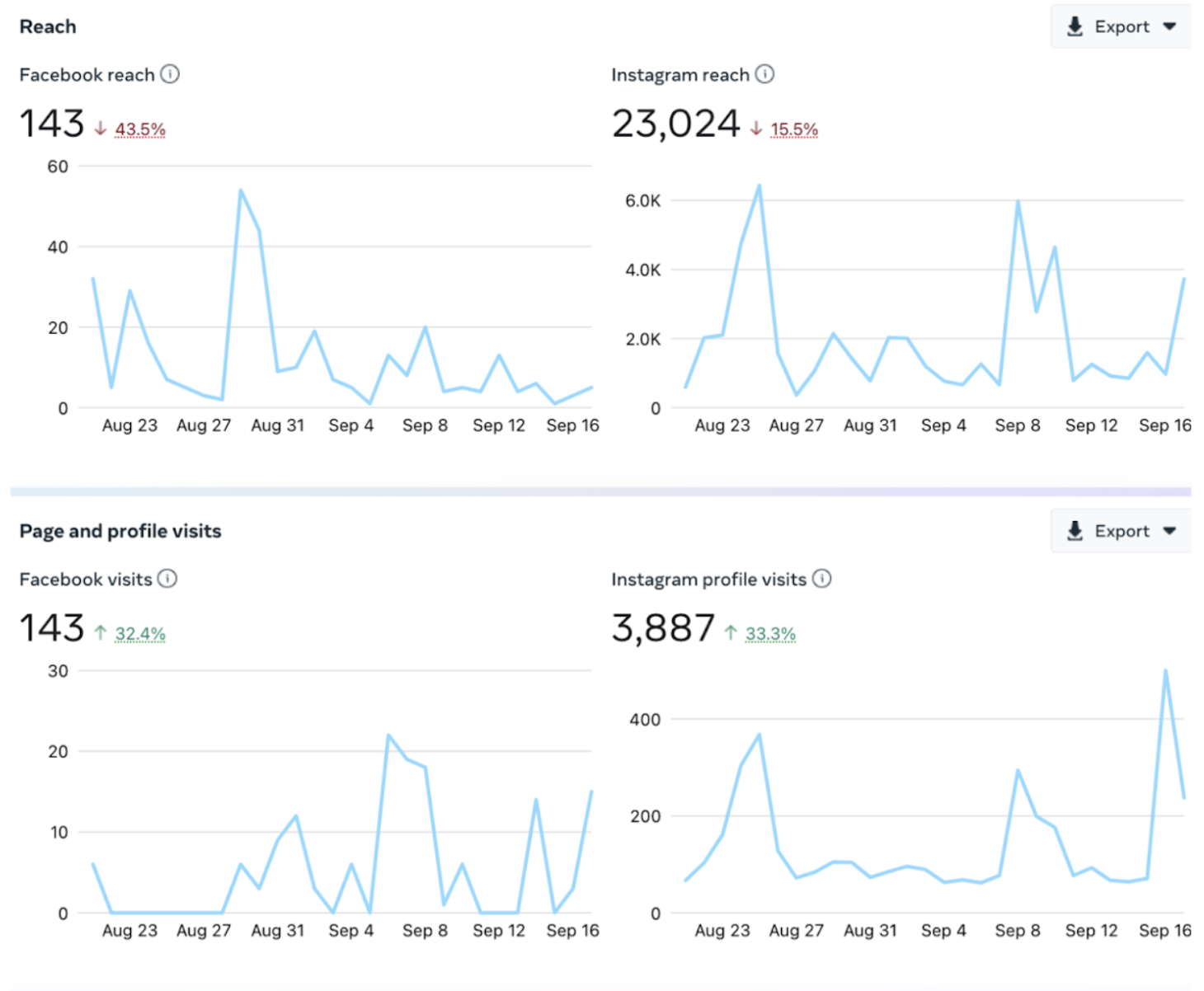Open the Facebook reach info tooltip icon
The height and width of the screenshot is (991, 1204).
(171, 74)
